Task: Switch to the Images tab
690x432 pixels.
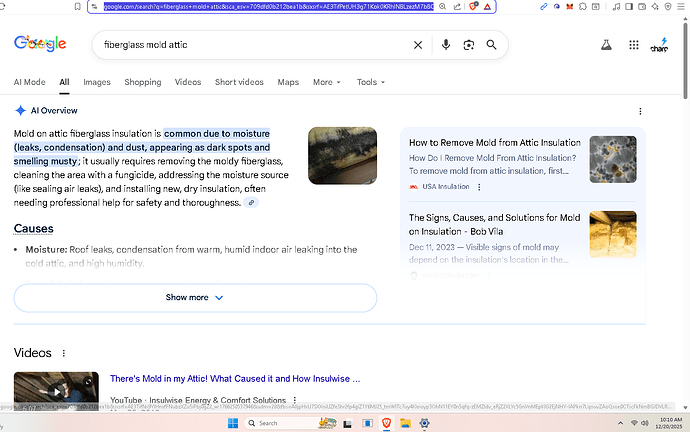Action: [97, 82]
